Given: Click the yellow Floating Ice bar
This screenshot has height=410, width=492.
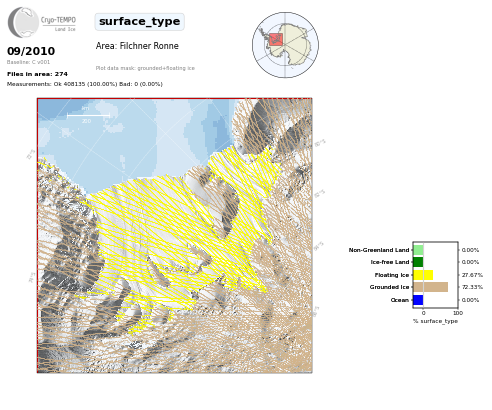Looking at the screenshot, I should tap(423, 275).
